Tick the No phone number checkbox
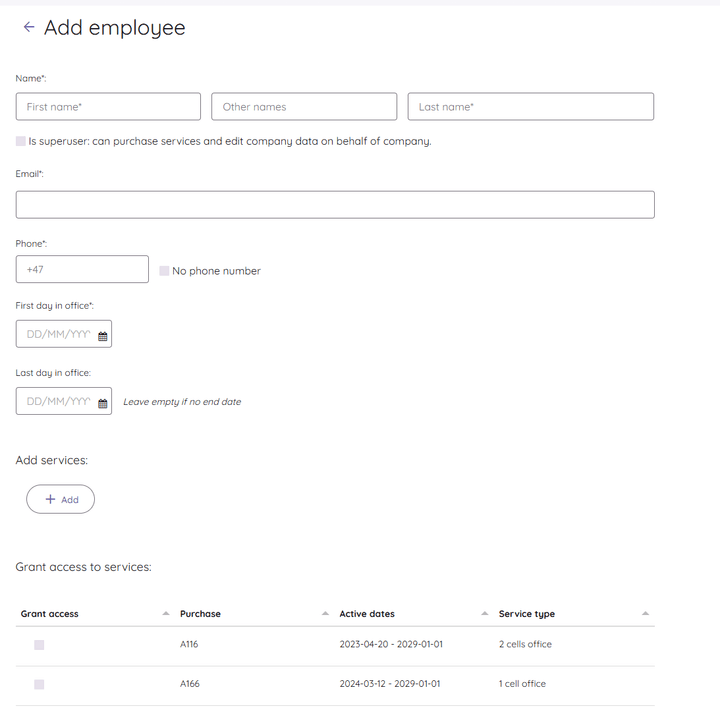This screenshot has height=709, width=720. [x=164, y=270]
